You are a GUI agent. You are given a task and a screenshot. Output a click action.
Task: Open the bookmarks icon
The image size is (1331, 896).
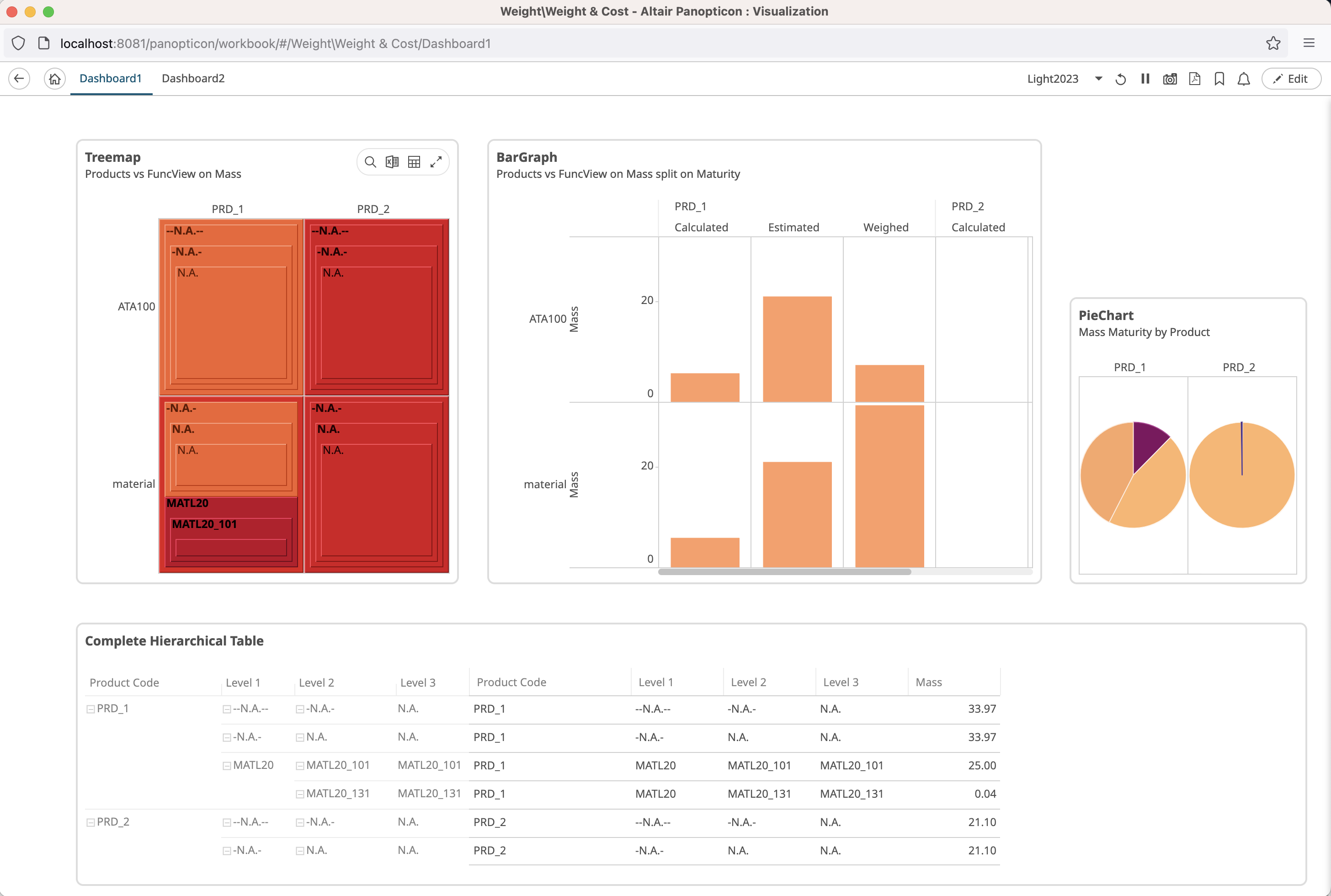point(1219,79)
